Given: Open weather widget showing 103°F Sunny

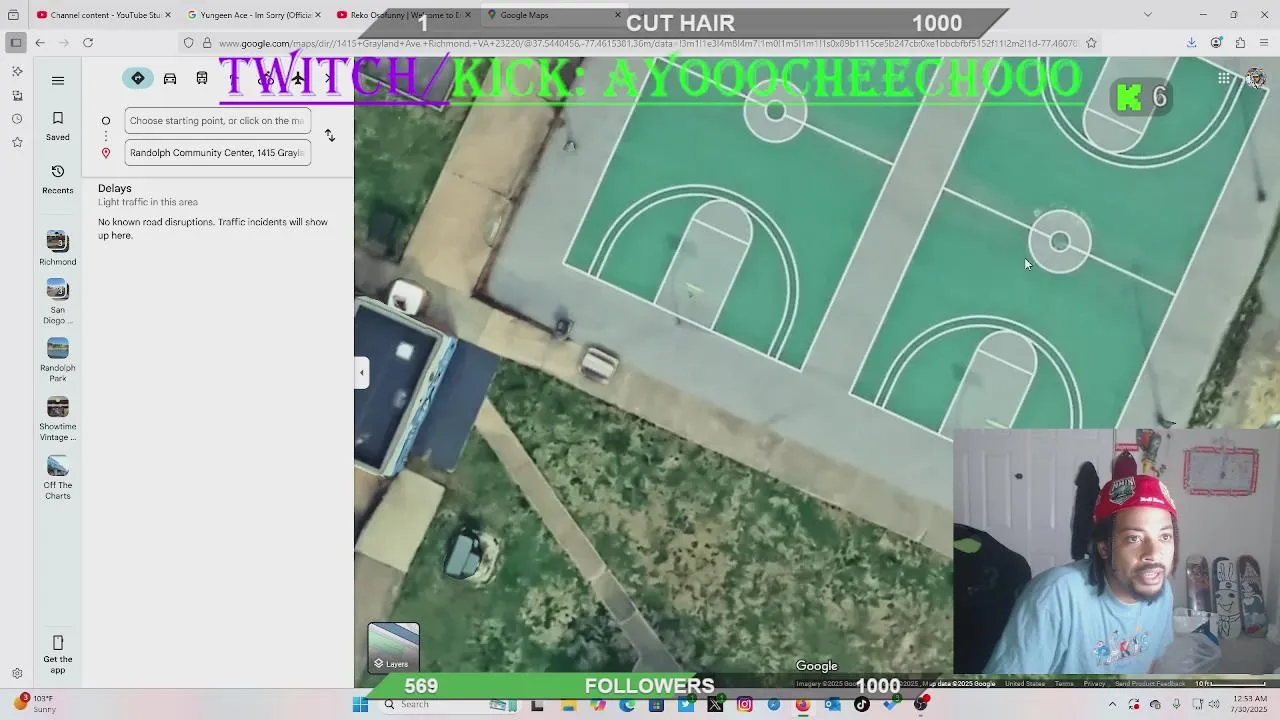Looking at the screenshot, I should point(36,704).
